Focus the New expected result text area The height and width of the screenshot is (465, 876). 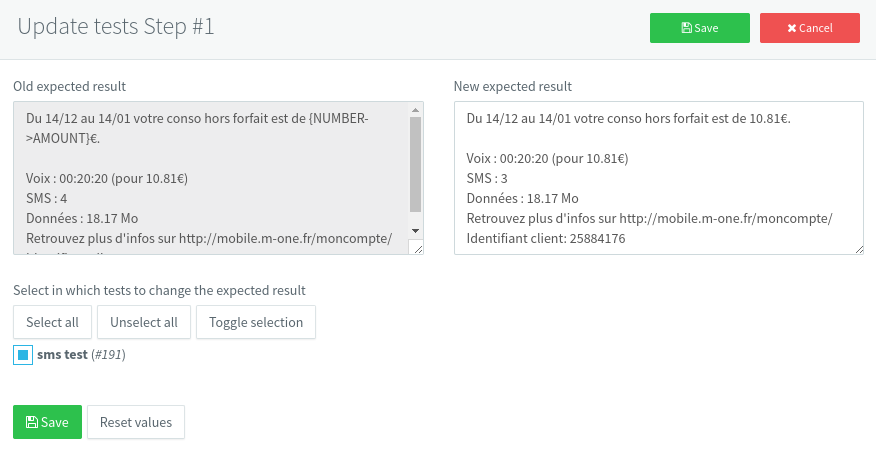pos(658,177)
